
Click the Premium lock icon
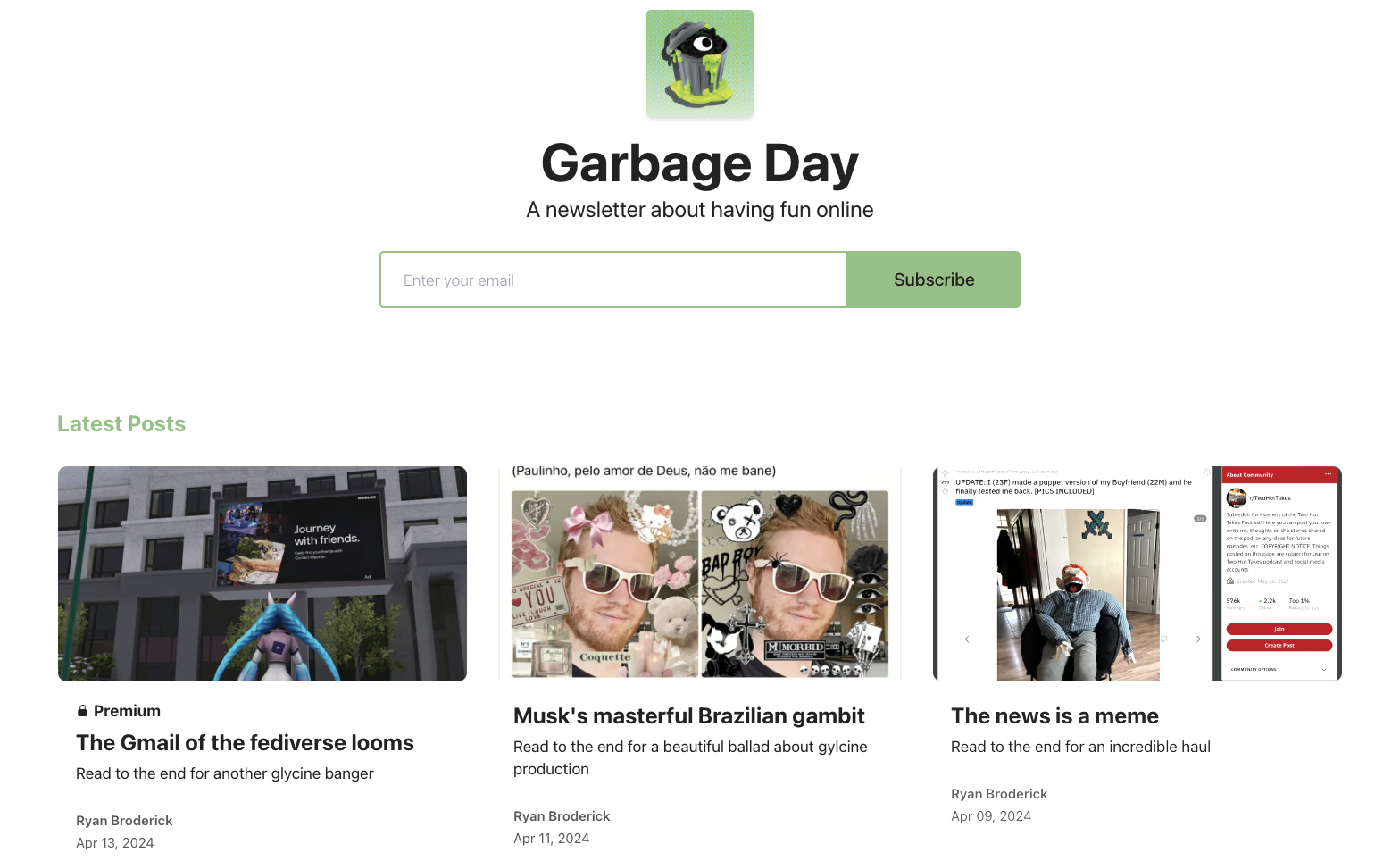(82, 711)
